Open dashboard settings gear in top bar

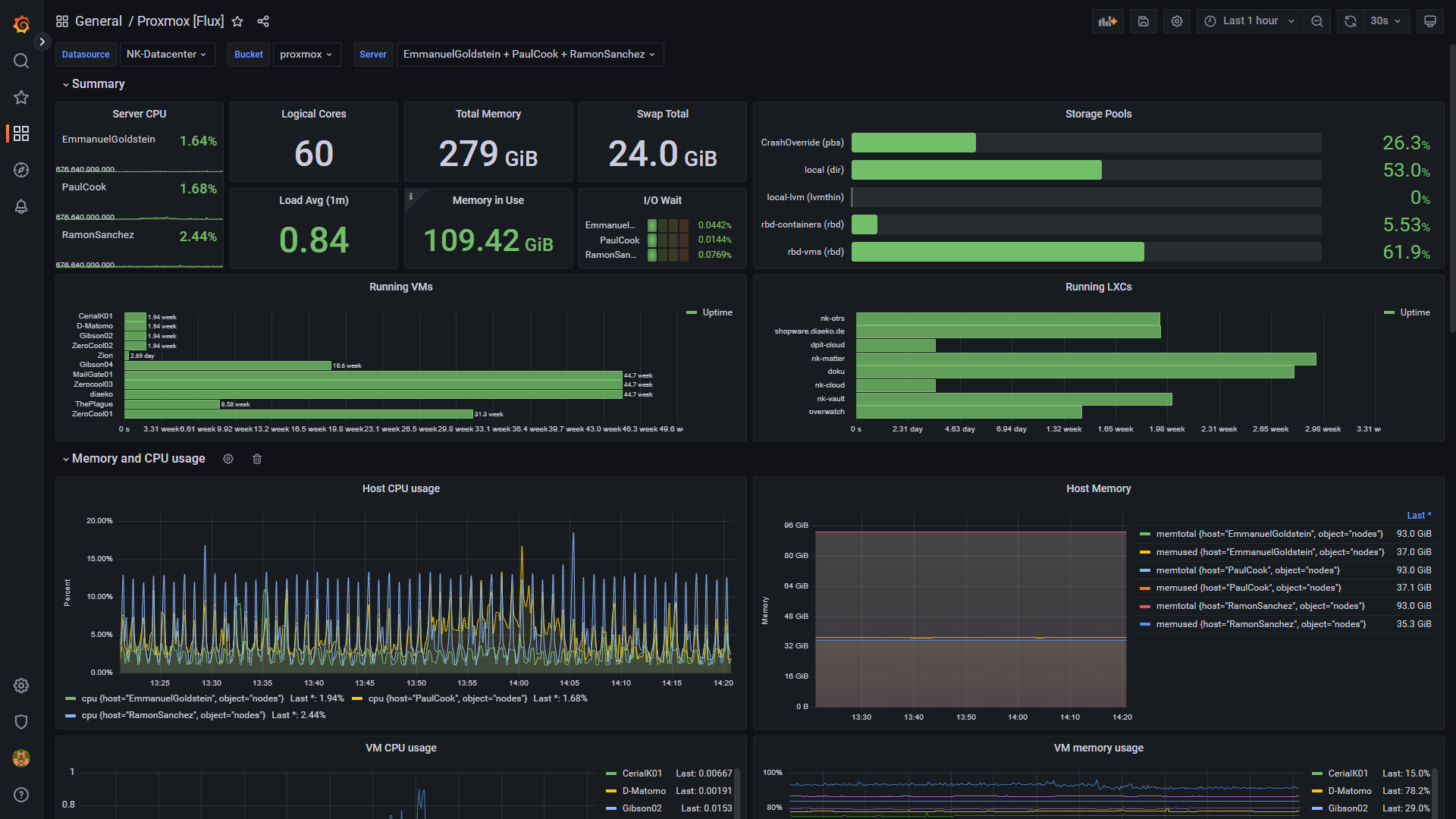(1177, 21)
